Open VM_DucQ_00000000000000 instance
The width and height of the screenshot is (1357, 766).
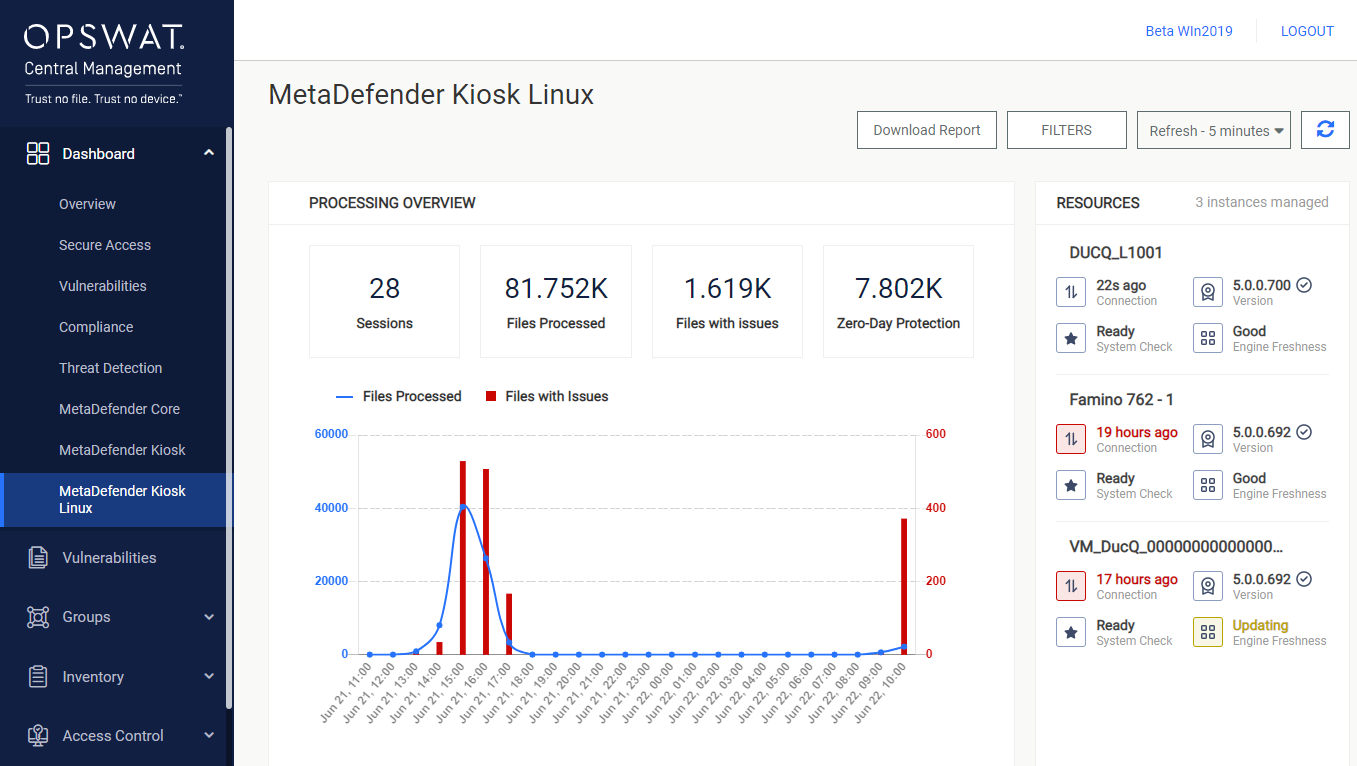(x=1176, y=547)
